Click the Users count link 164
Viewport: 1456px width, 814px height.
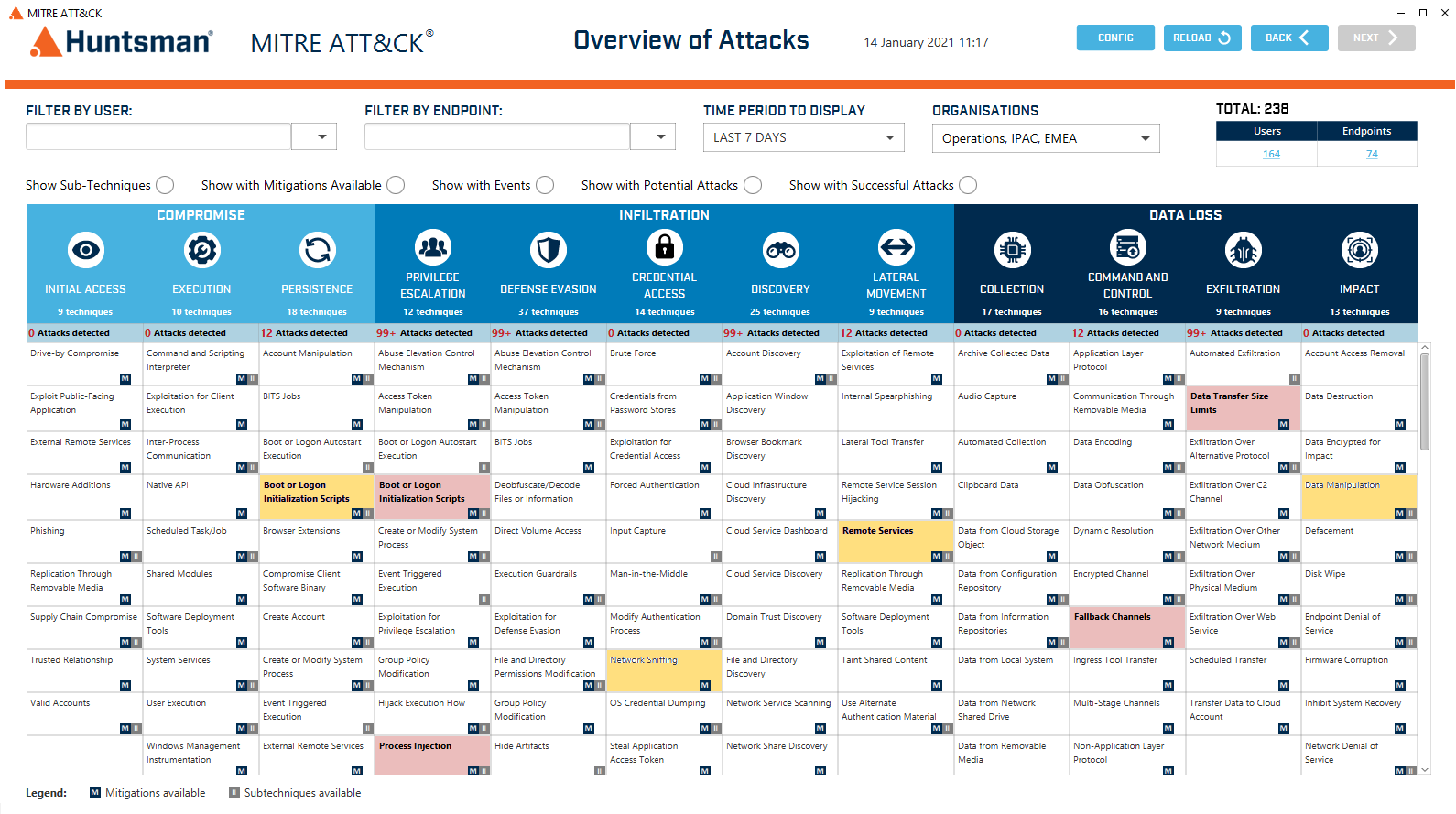point(1271,154)
